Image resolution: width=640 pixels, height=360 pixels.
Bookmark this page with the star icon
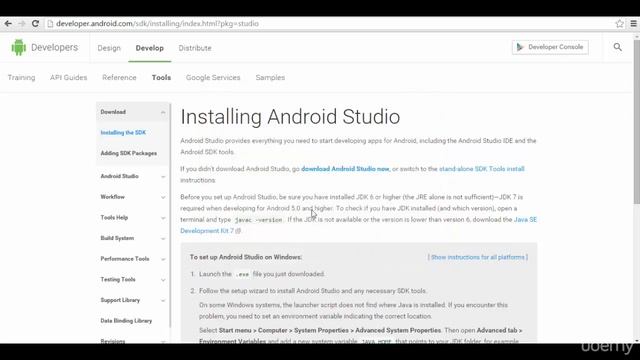click(620, 24)
